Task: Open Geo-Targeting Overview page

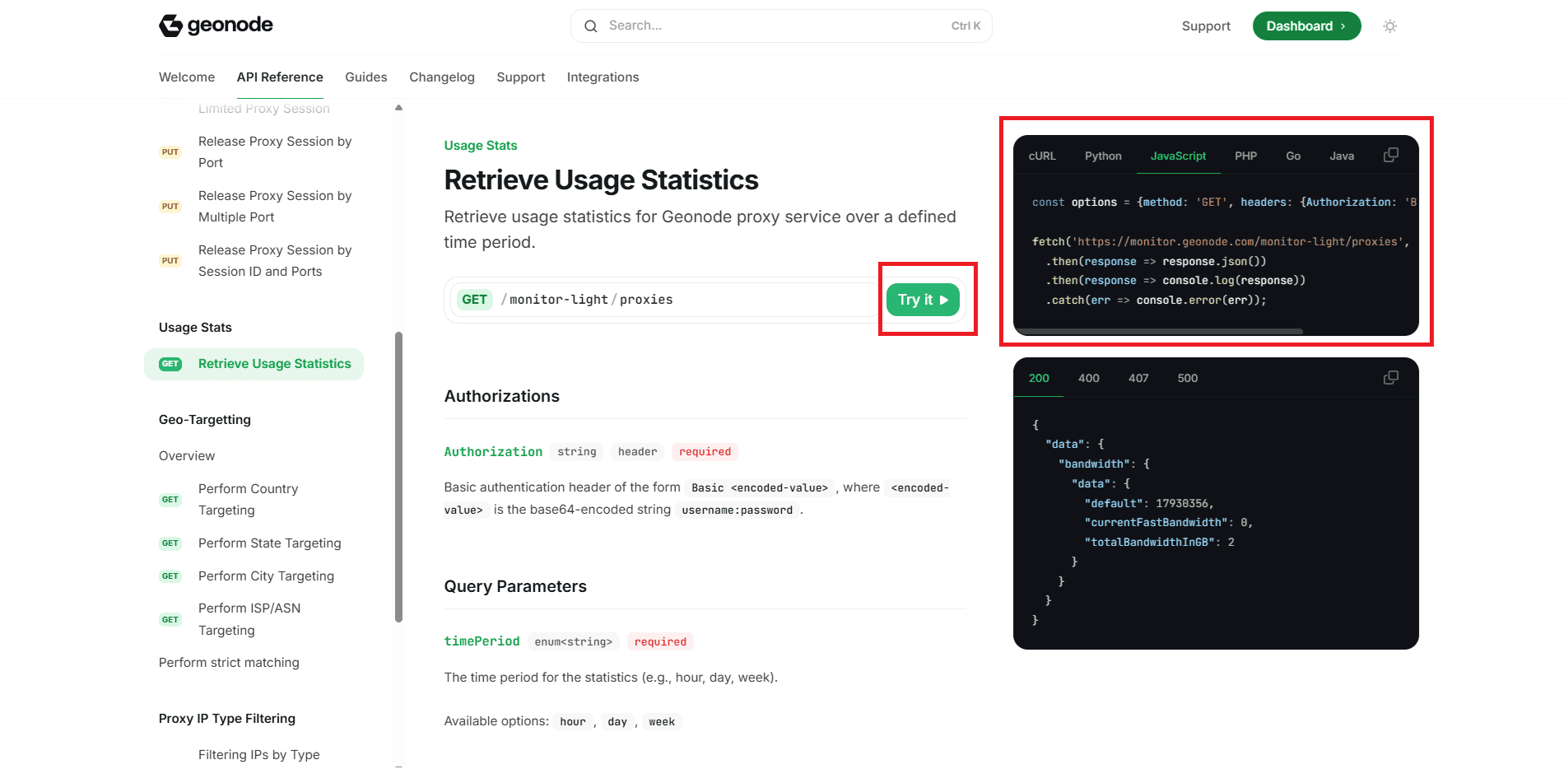Action: (x=187, y=456)
